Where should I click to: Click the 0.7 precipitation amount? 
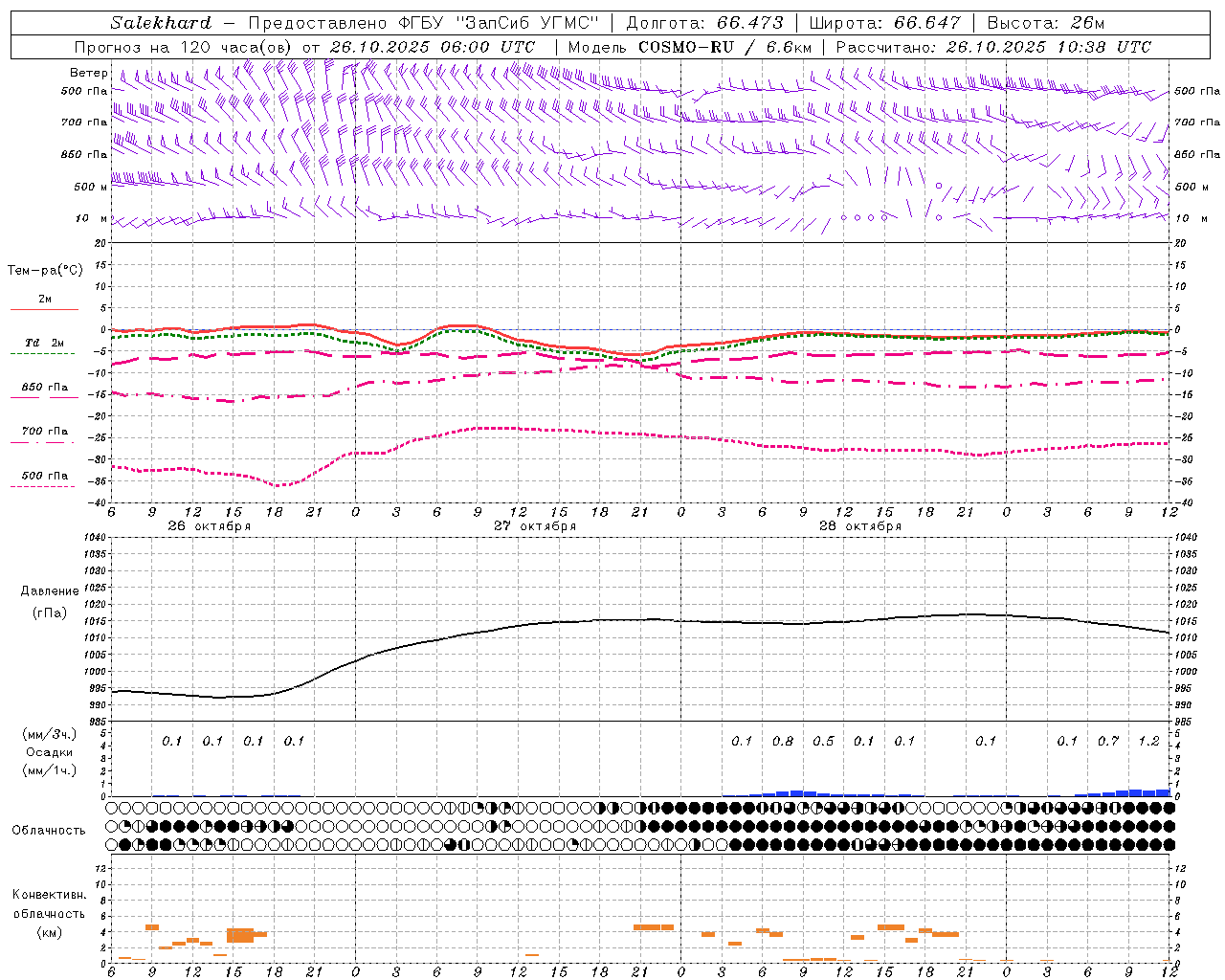point(1108,741)
